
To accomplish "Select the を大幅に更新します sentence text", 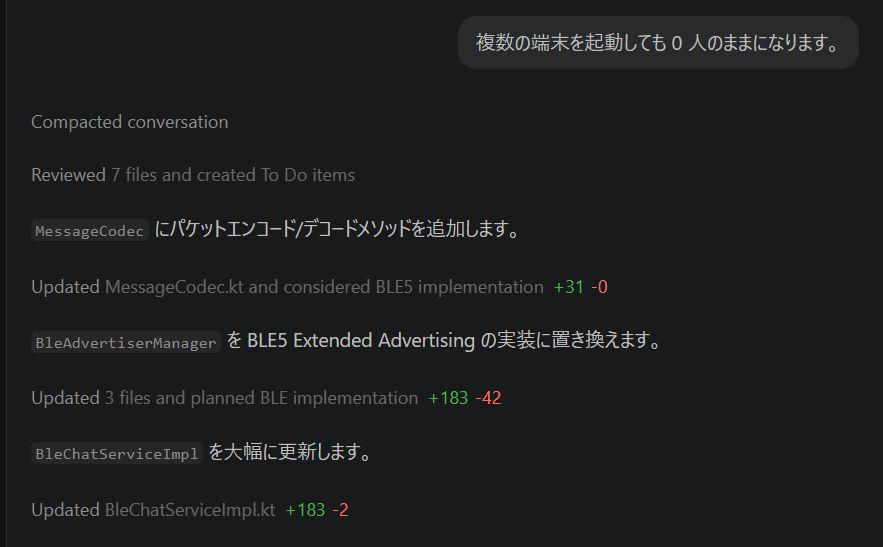I will pyautogui.click(x=291, y=453).
